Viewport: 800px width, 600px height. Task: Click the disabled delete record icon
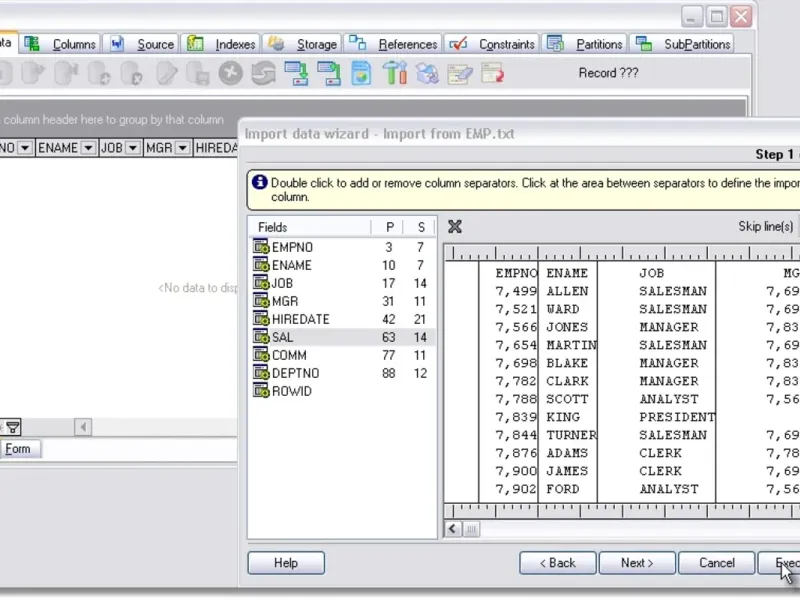(x=132, y=73)
